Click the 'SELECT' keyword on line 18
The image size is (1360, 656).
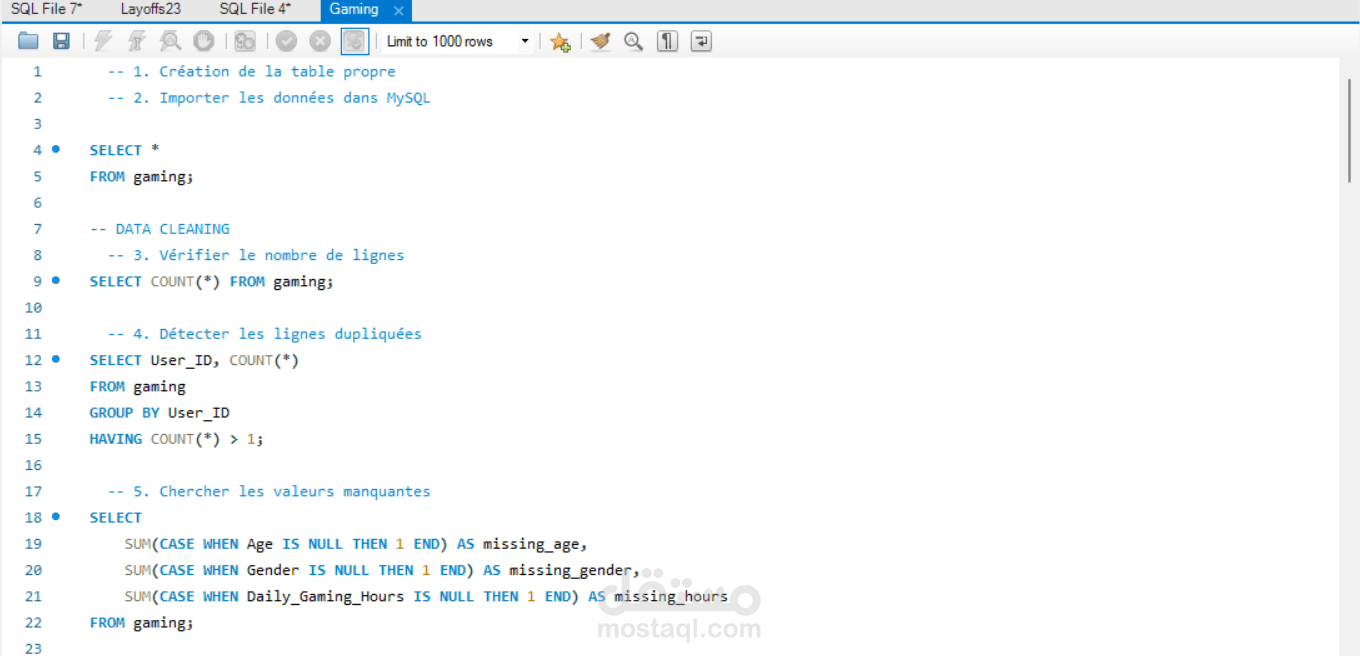pos(116,518)
